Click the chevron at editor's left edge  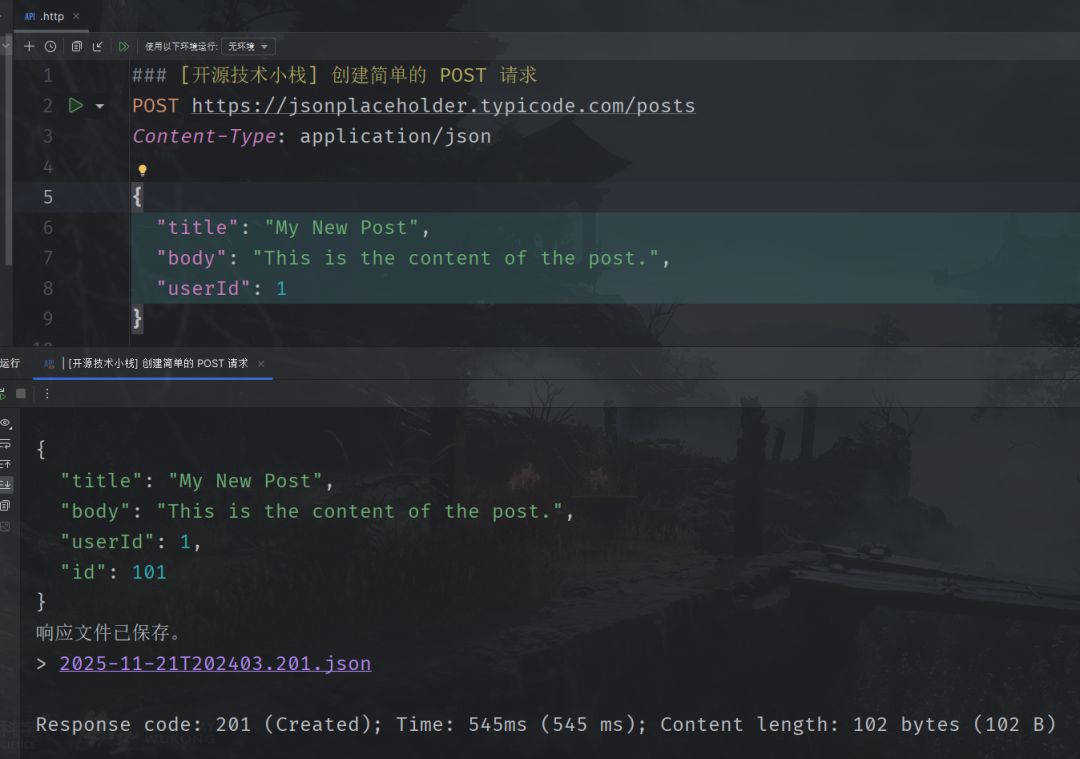pos(5,46)
